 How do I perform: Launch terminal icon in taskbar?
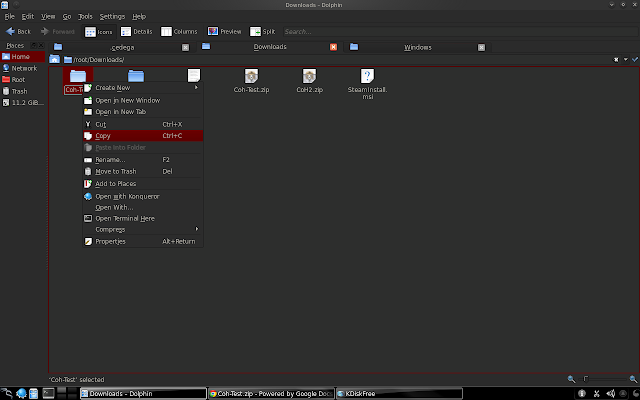tap(49, 393)
